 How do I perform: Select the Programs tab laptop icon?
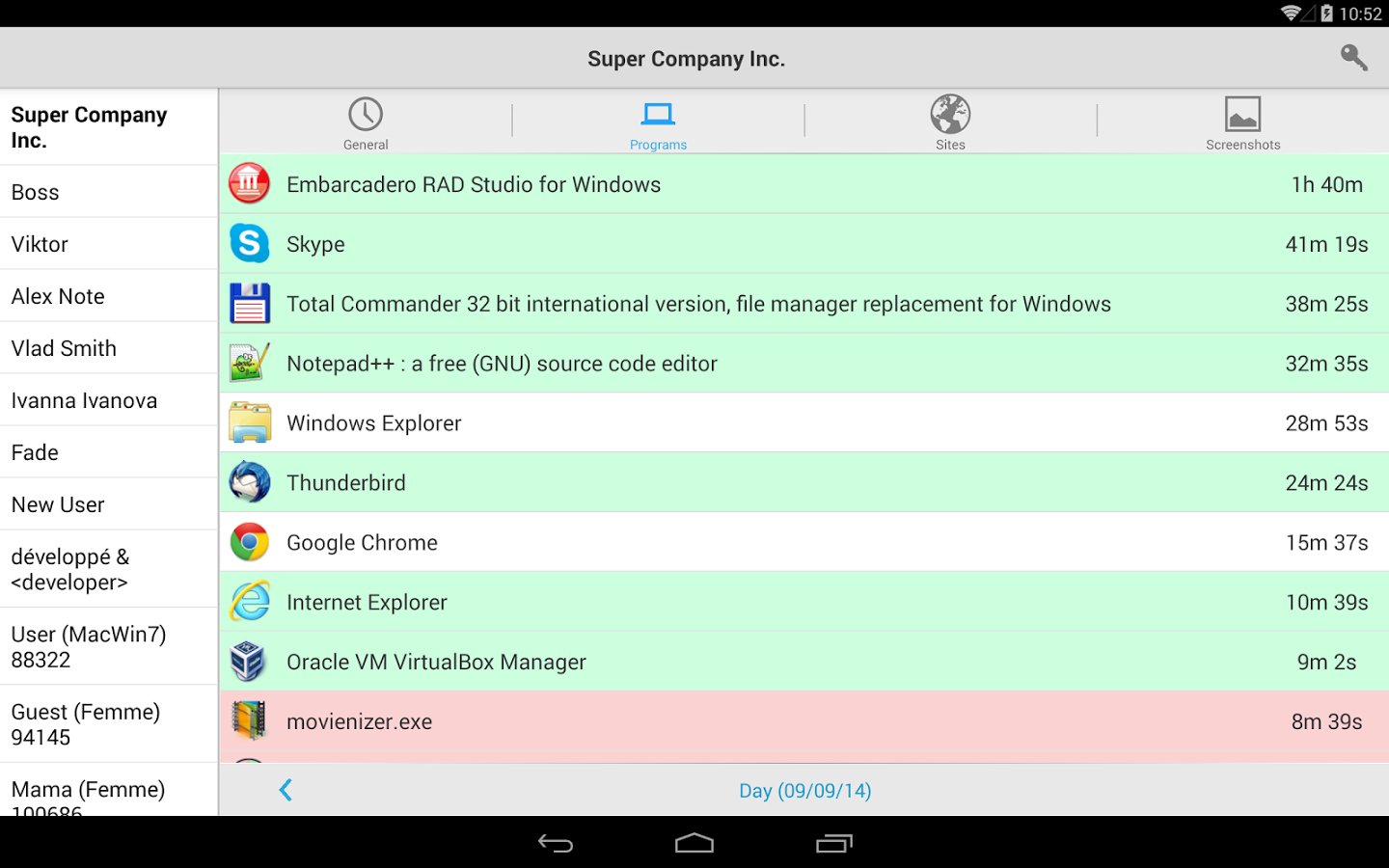coord(658,114)
